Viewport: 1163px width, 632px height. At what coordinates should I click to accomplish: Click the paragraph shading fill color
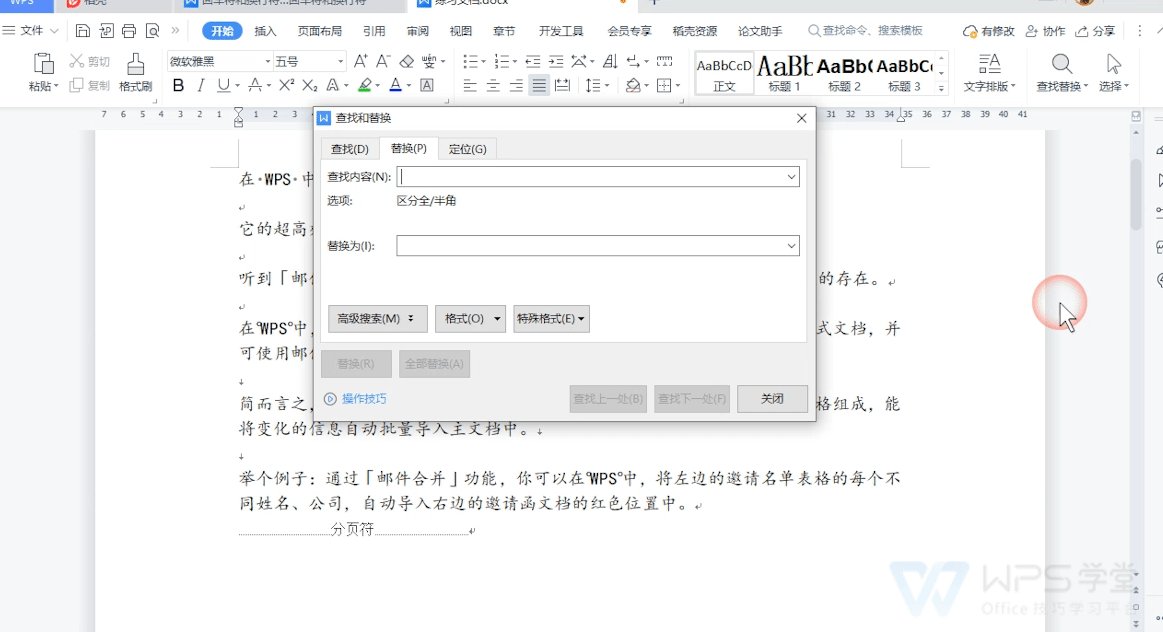point(633,85)
